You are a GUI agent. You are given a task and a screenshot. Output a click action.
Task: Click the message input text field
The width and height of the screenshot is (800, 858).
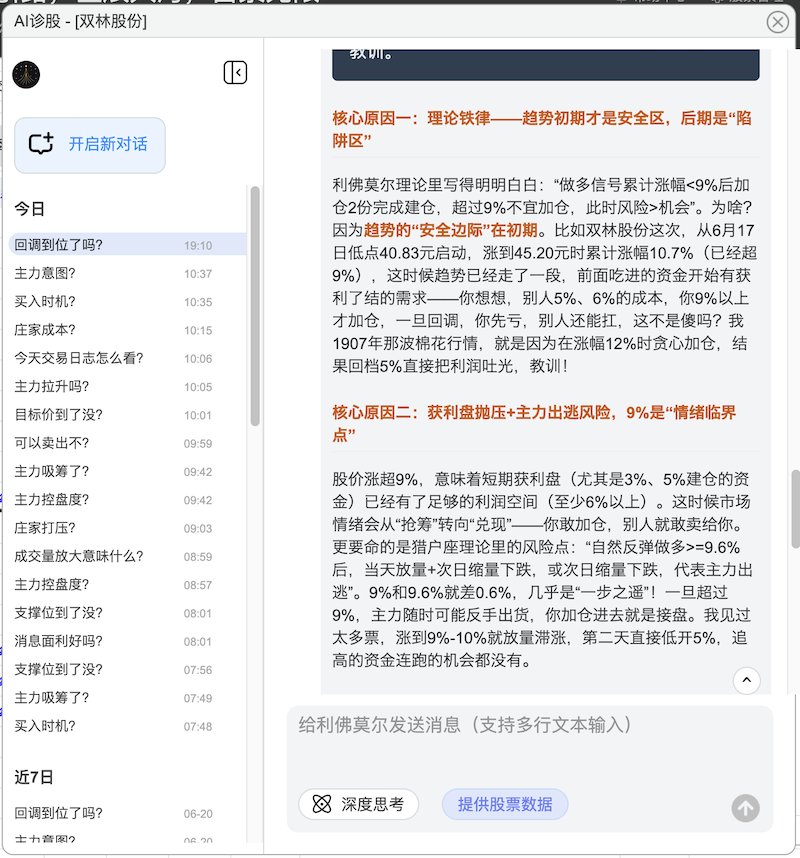(x=529, y=745)
